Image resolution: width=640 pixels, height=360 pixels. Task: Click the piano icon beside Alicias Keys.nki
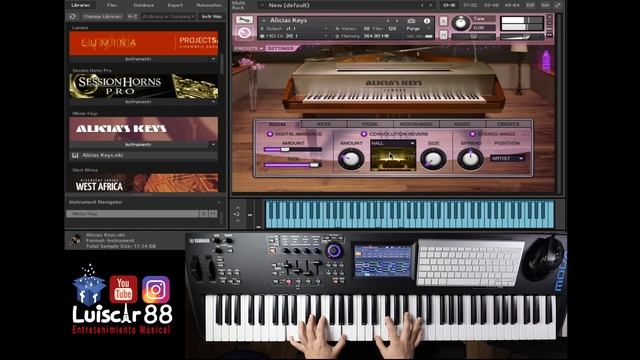coord(75,156)
